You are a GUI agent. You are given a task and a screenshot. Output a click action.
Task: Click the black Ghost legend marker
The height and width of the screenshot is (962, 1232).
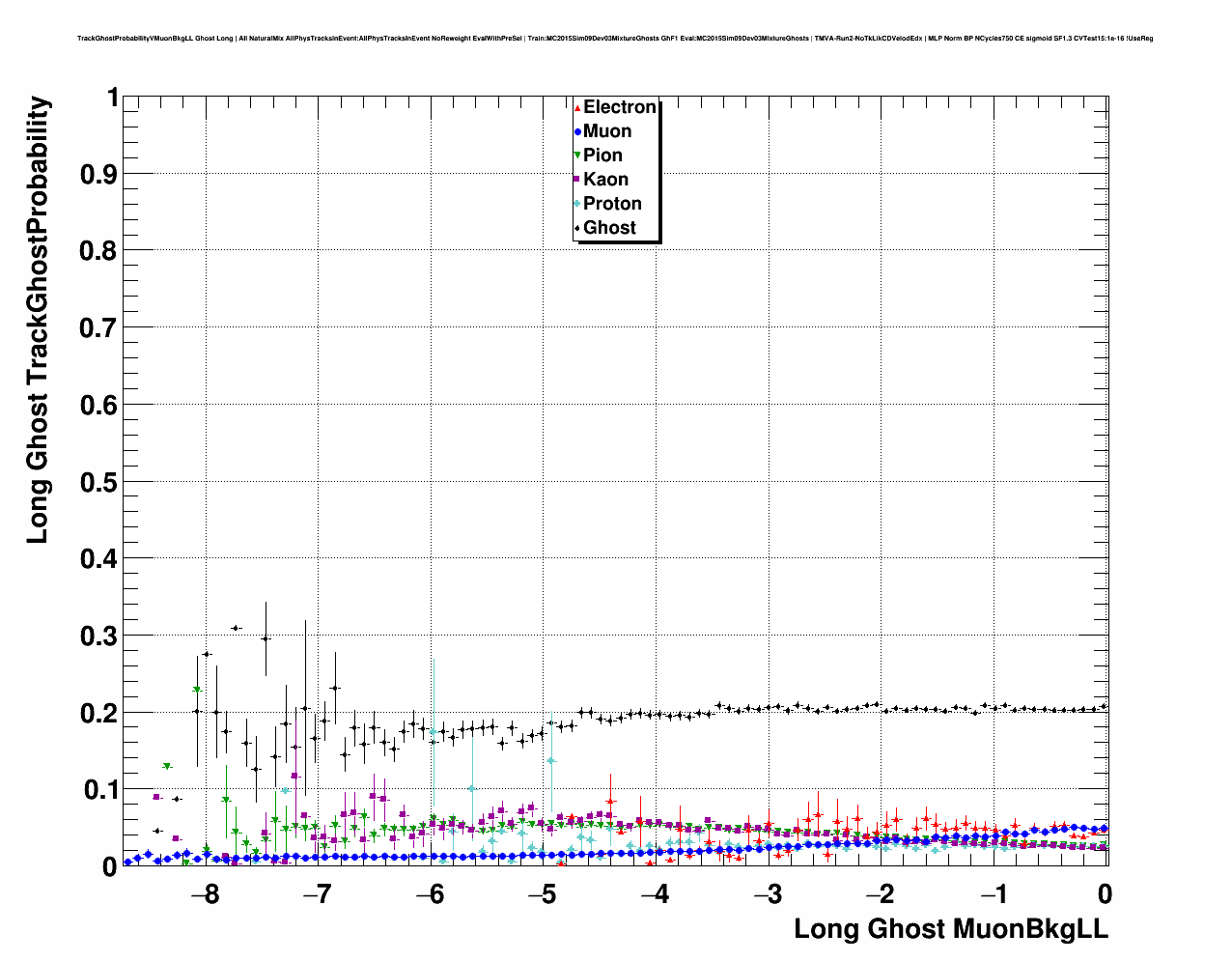pos(577,228)
